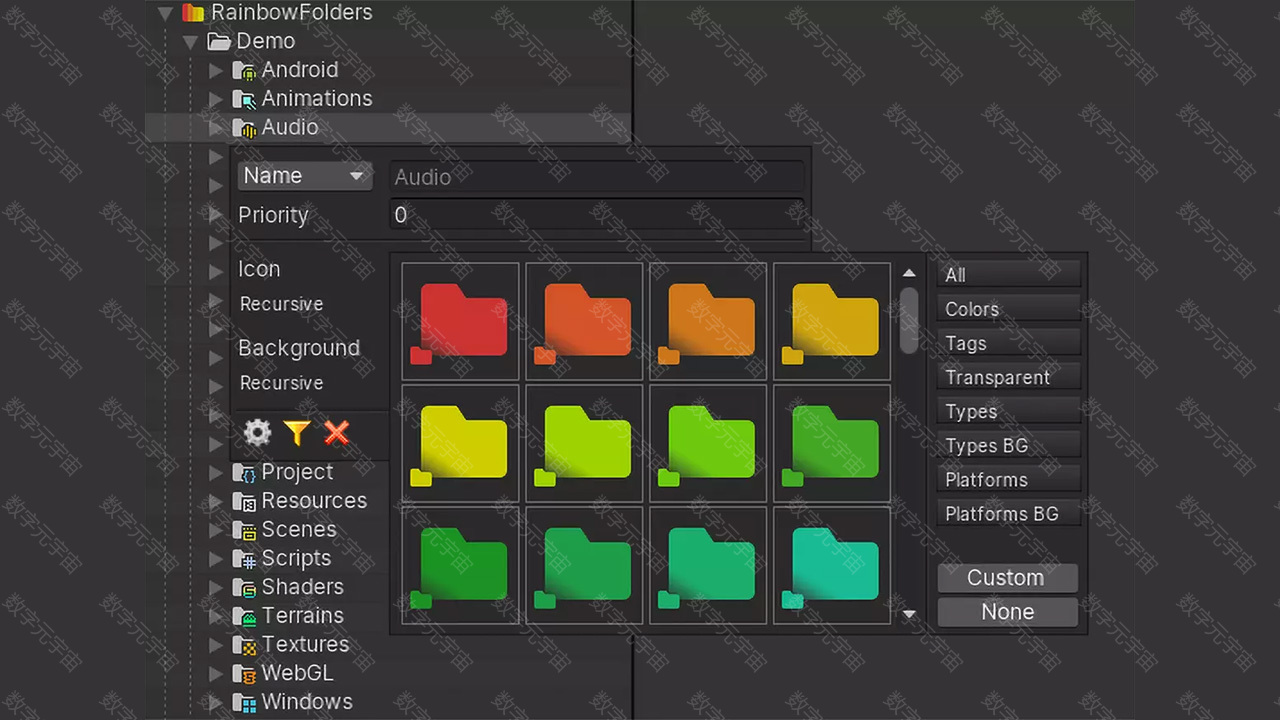The height and width of the screenshot is (720, 1280).
Task: Expand the Android folder arrow
Action: [x=215, y=71]
